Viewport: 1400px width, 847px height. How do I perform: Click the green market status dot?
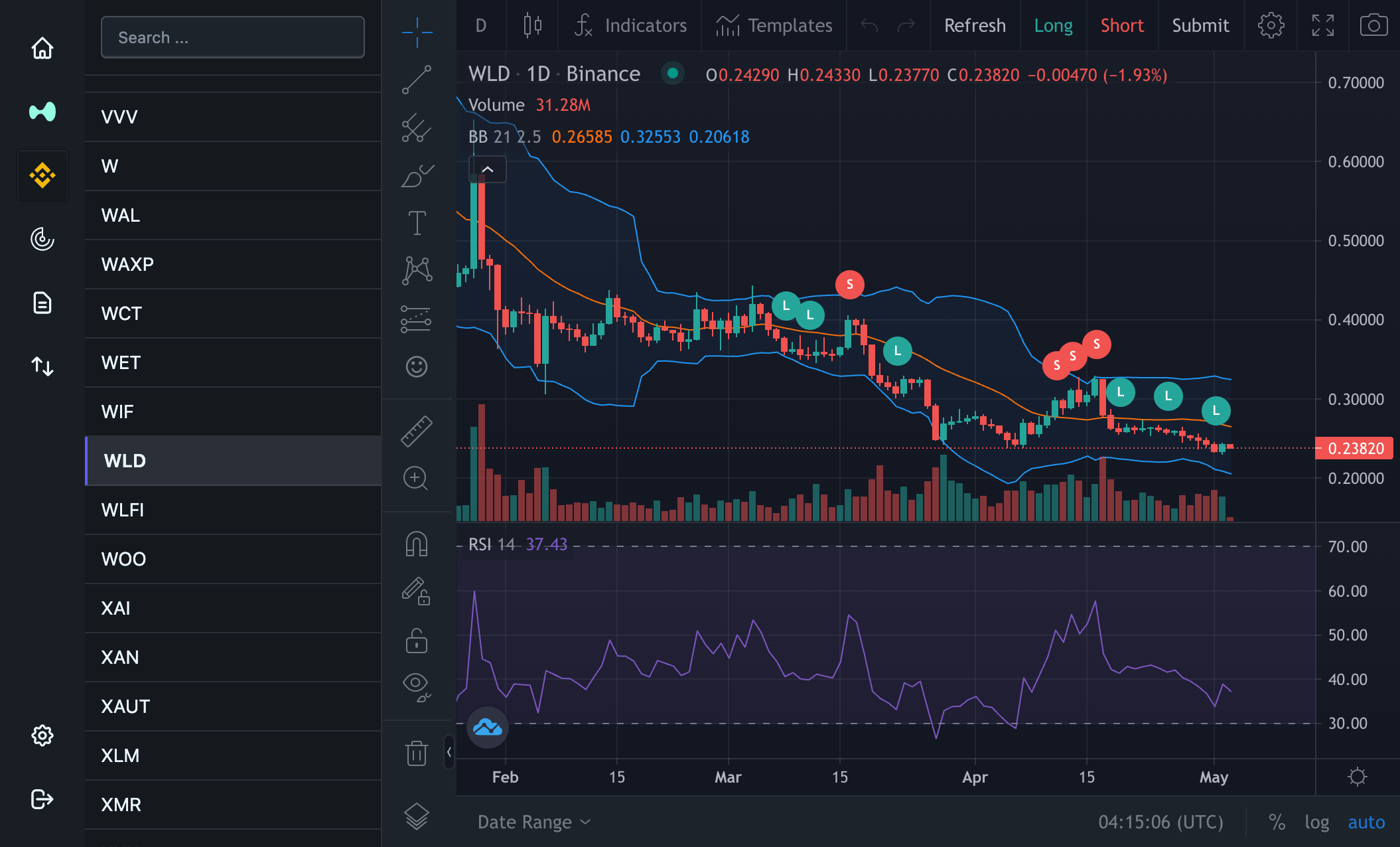point(673,74)
